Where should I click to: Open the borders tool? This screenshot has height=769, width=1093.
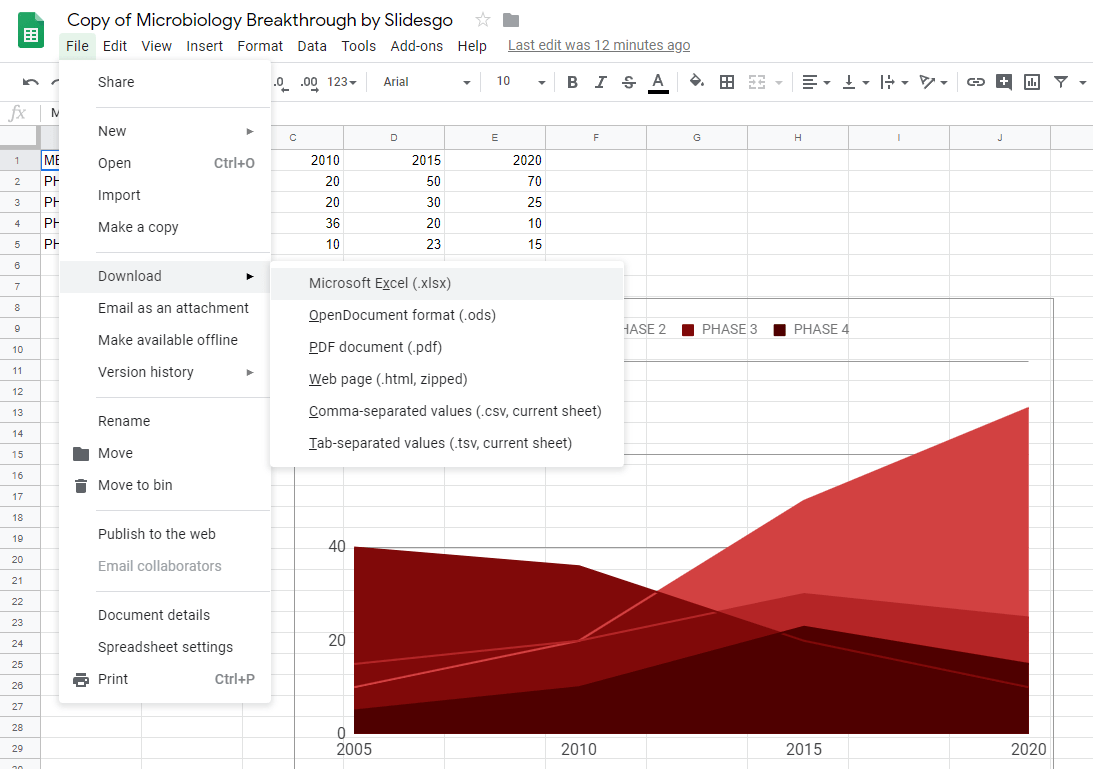click(x=726, y=82)
